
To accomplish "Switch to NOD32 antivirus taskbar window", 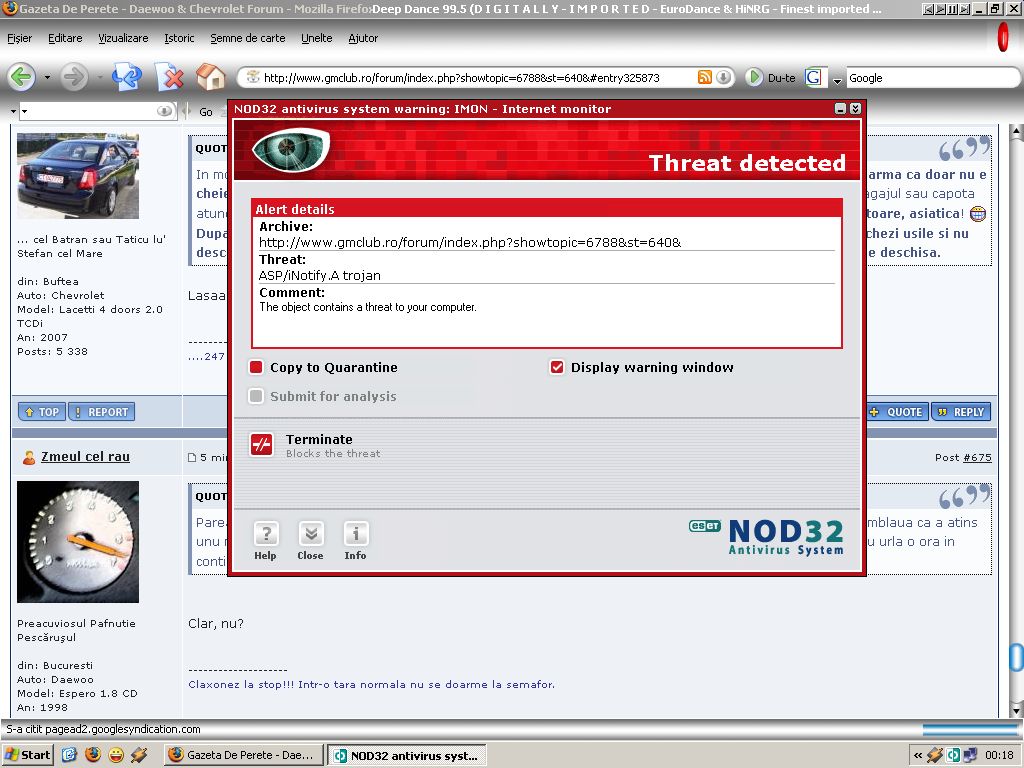I will [407, 755].
